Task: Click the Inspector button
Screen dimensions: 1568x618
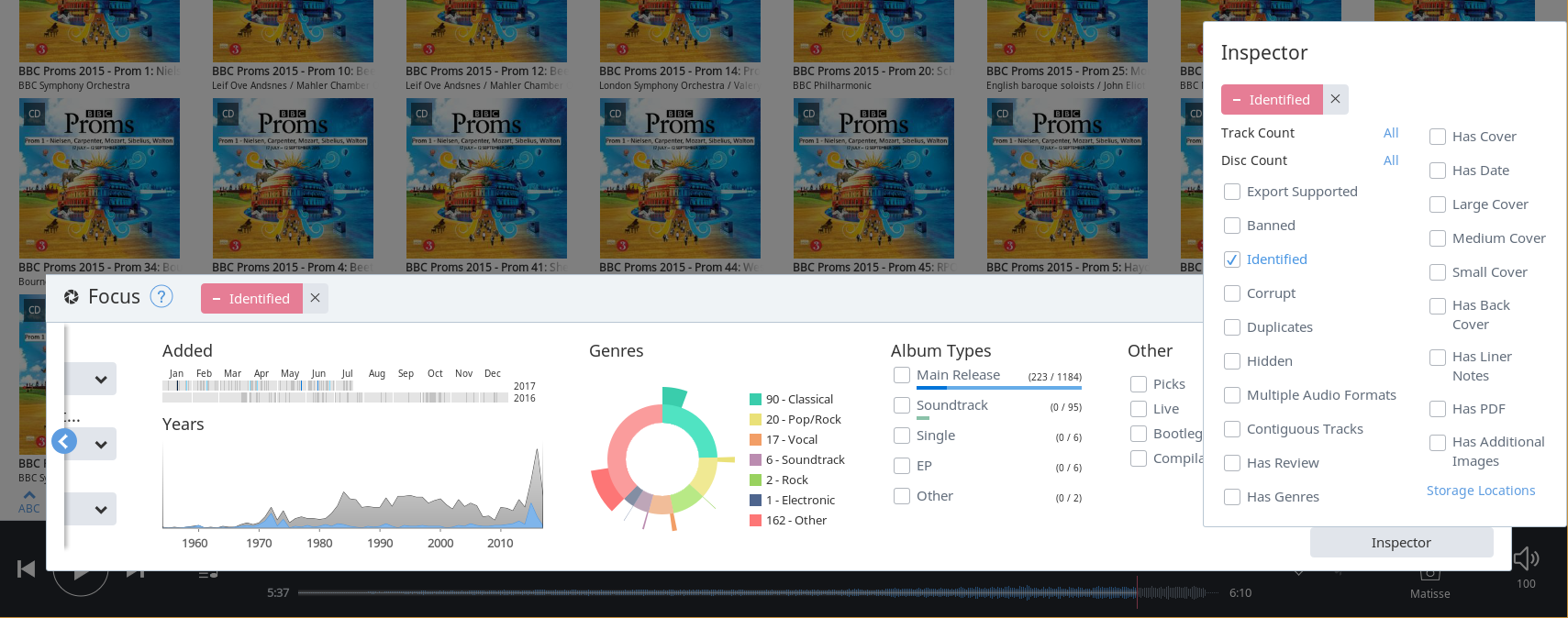Action: [1400, 543]
